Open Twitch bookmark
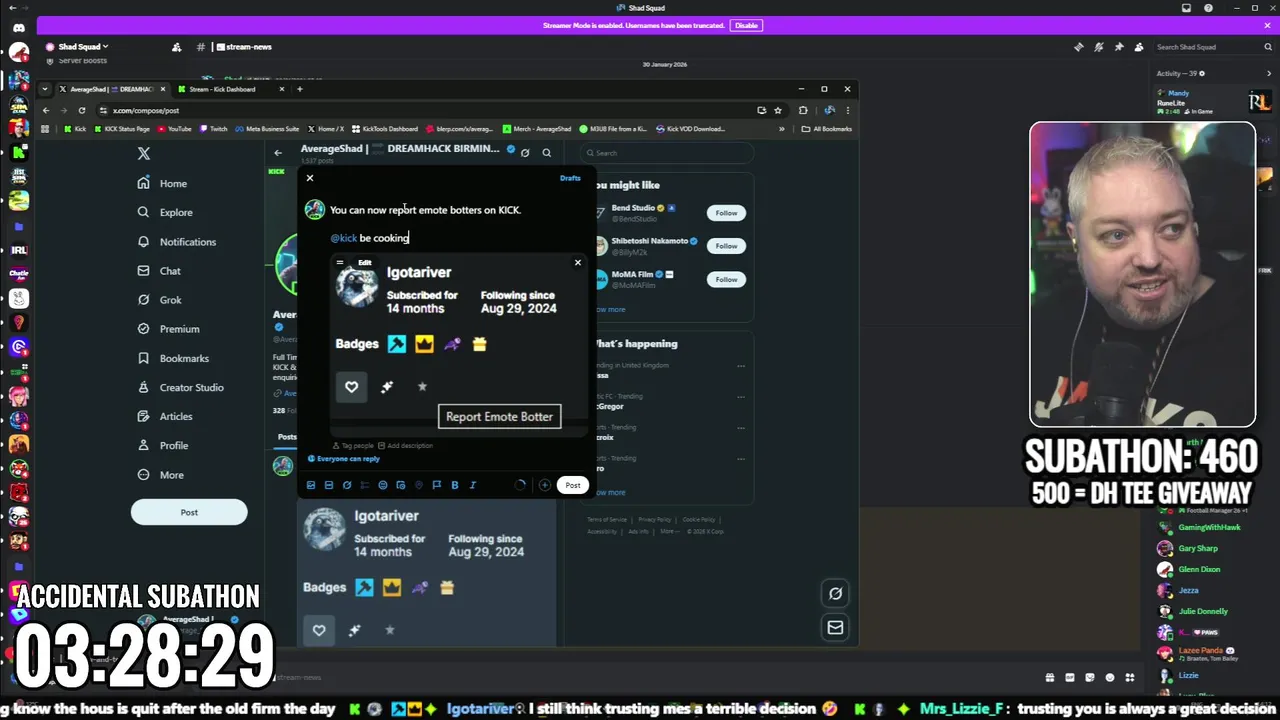Viewport: 1280px width, 720px height. (x=214, y=129)
